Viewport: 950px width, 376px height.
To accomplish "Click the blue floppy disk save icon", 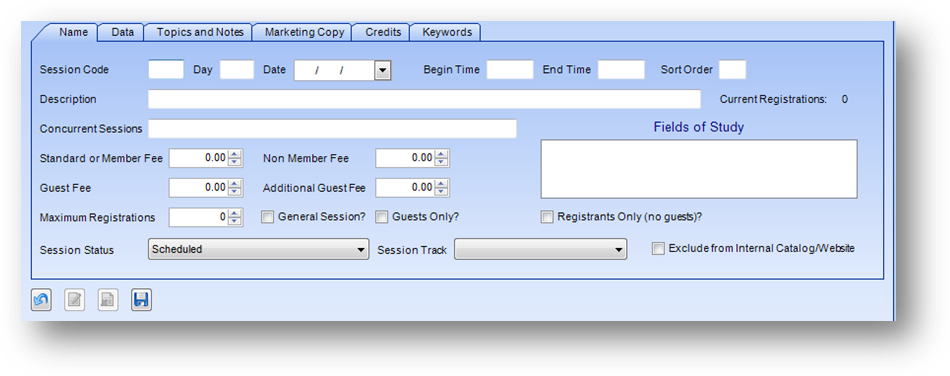I will tap(141, 300).
